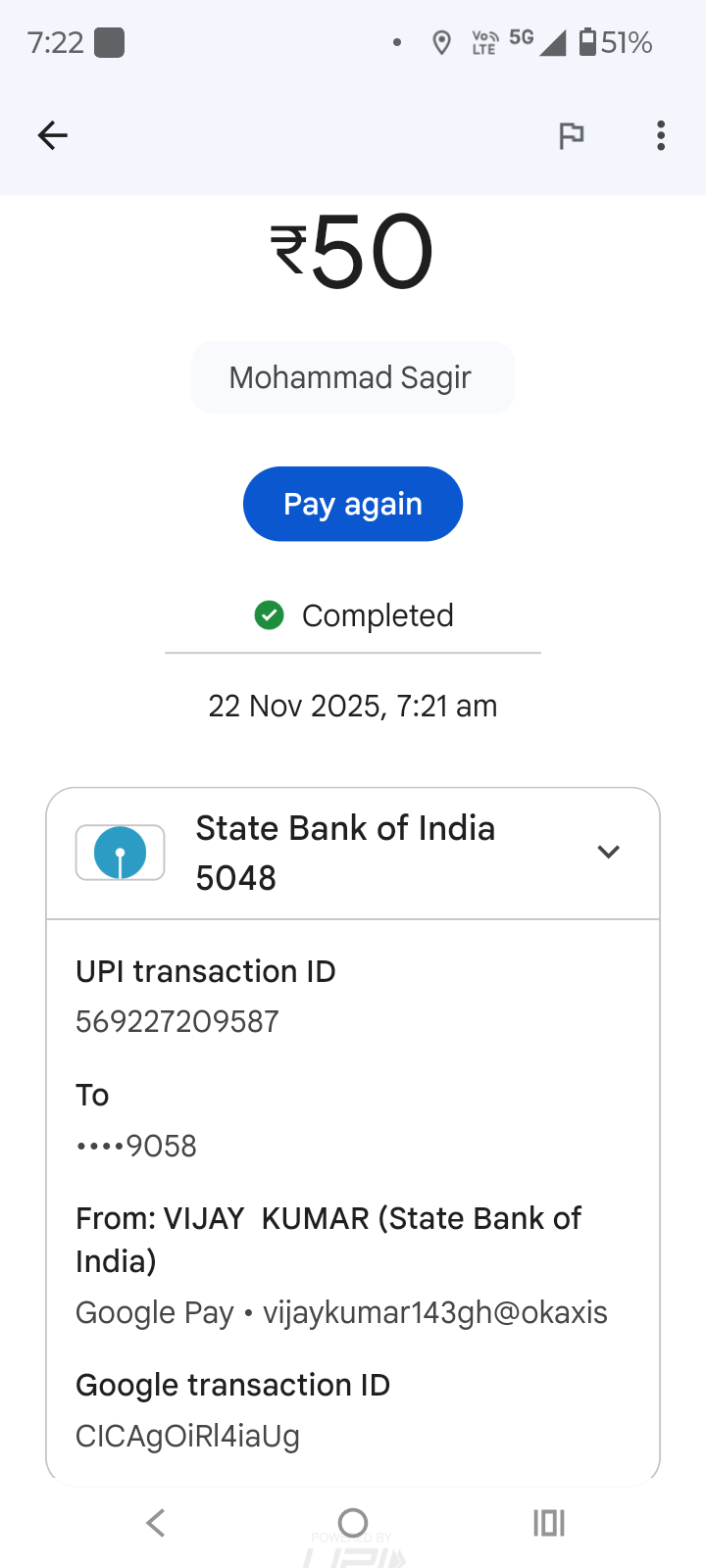706x1568 pixels.
Task: Tap the back arrow in header
Action: coord(53,135)
